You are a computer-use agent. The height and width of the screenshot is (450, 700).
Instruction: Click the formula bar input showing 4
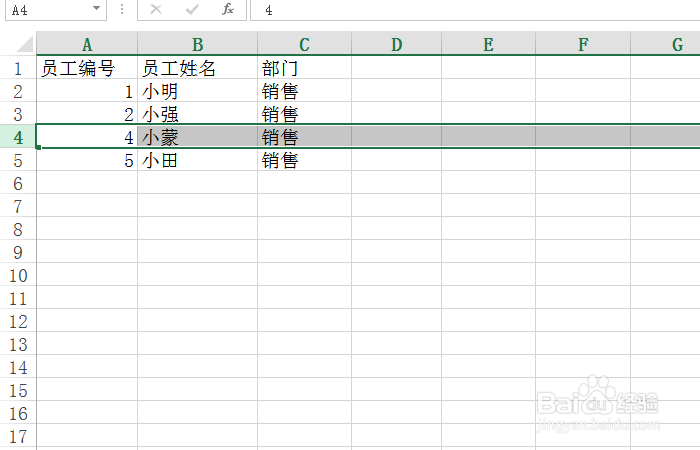[x=475, y=10]
